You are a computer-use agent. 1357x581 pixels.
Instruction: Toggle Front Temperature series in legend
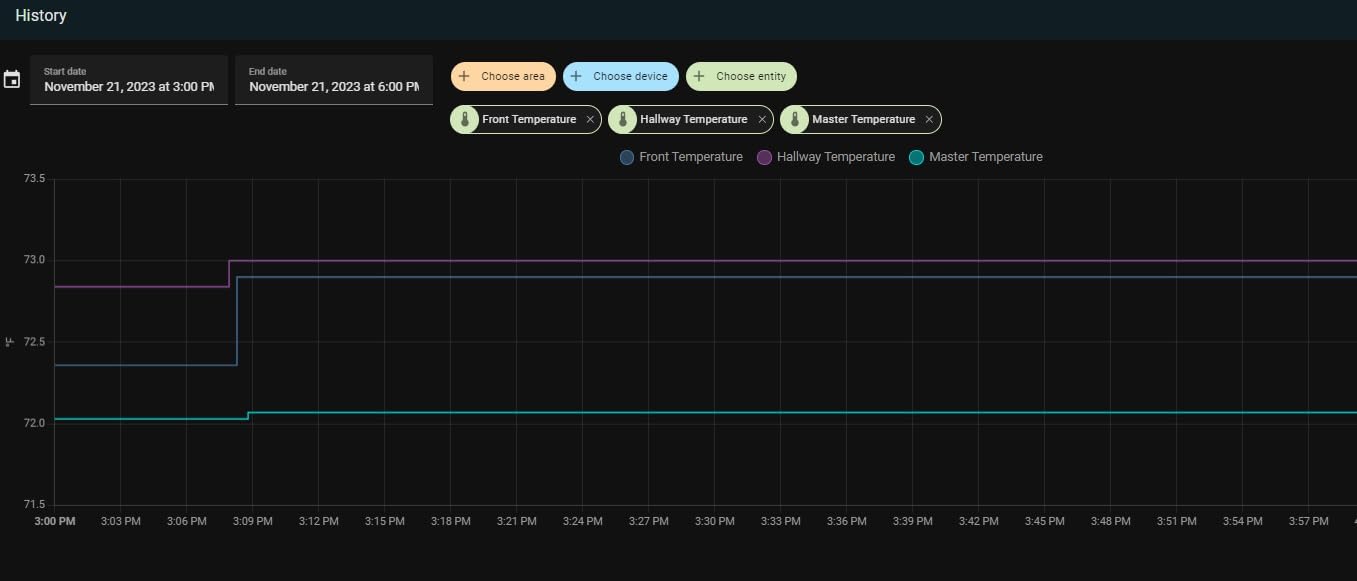click(682, 157)
